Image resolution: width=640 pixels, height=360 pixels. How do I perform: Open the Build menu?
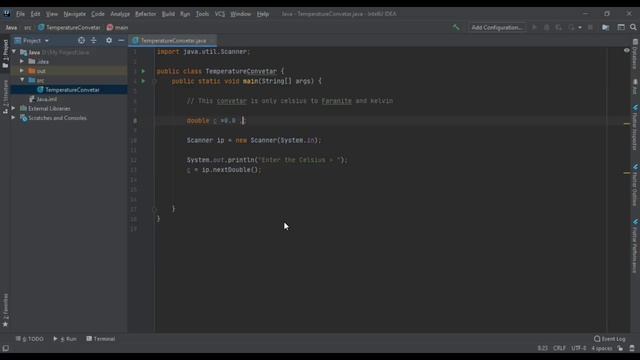(168, 13)
